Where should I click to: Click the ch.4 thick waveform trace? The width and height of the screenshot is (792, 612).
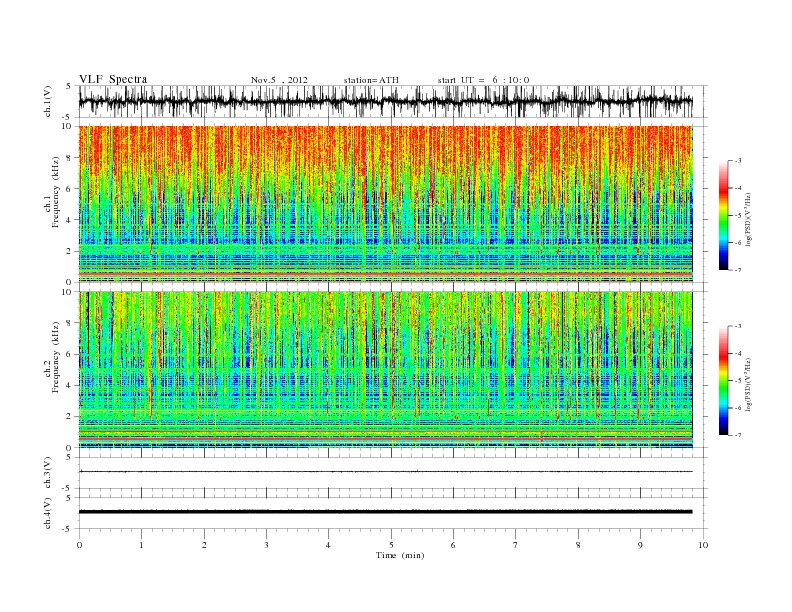[386, 512]
